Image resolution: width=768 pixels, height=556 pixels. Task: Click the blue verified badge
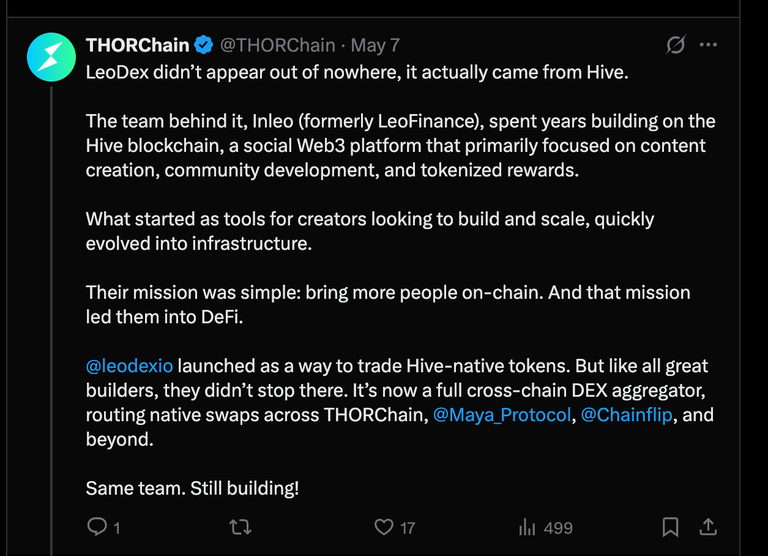[203, 45]
